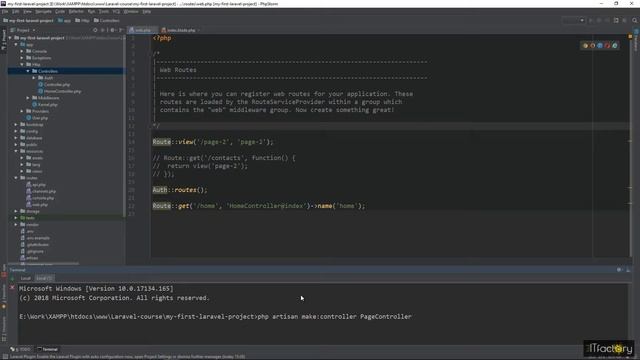
Task: Click the TODO tool window button
Action: pos(20,349)
